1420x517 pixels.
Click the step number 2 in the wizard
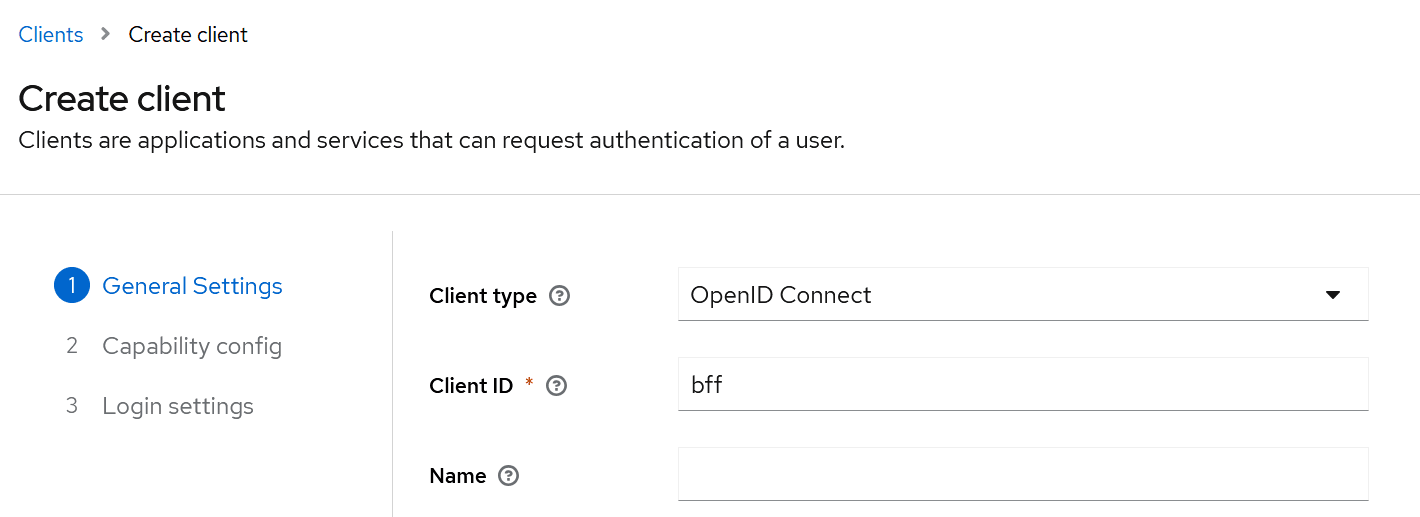click(x=72, y=346)
